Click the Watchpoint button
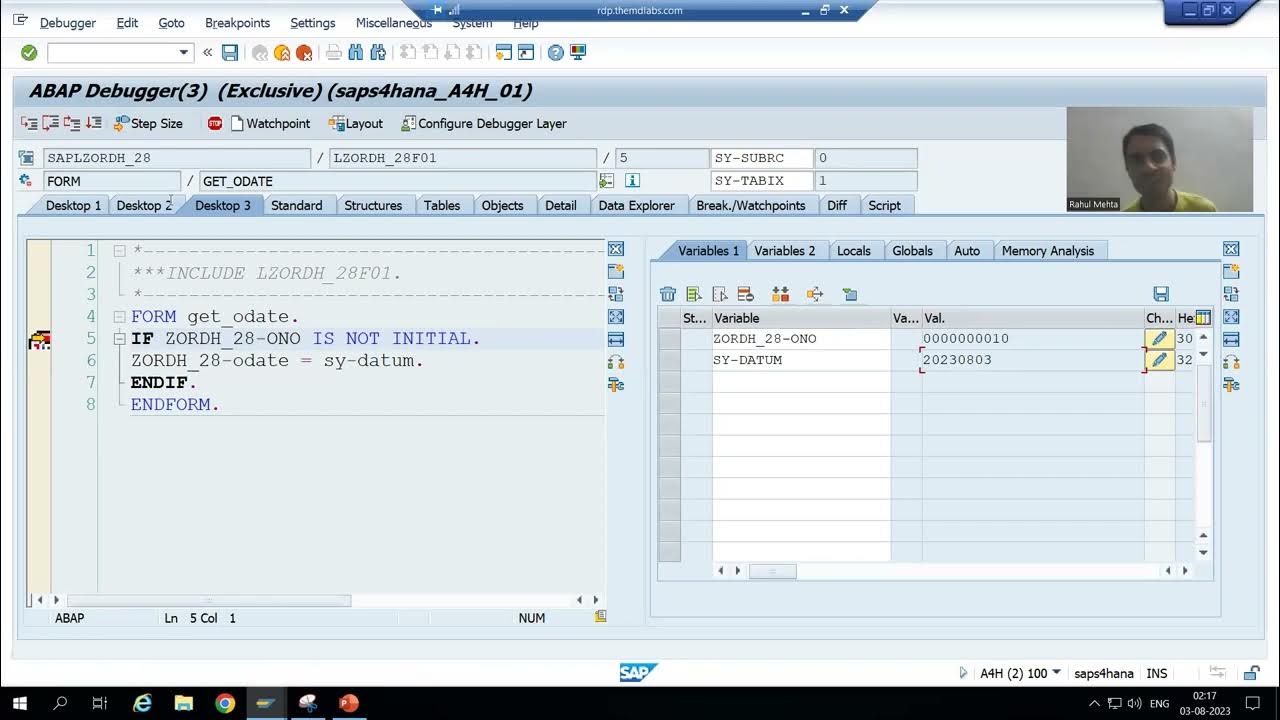The width and height of the screenshot is (1280, 720). tap(270, 123)
